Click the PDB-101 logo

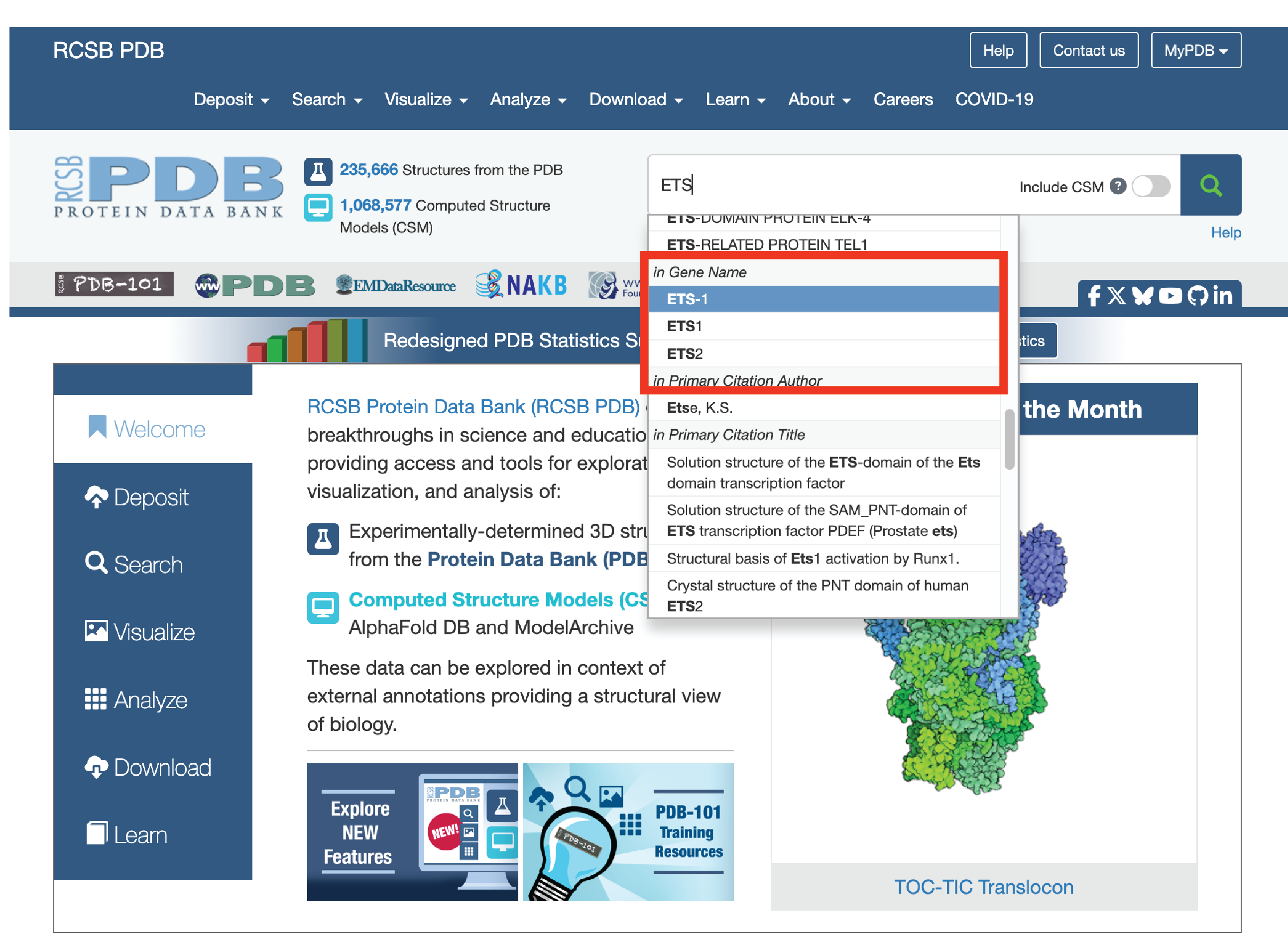coord(114,284)
